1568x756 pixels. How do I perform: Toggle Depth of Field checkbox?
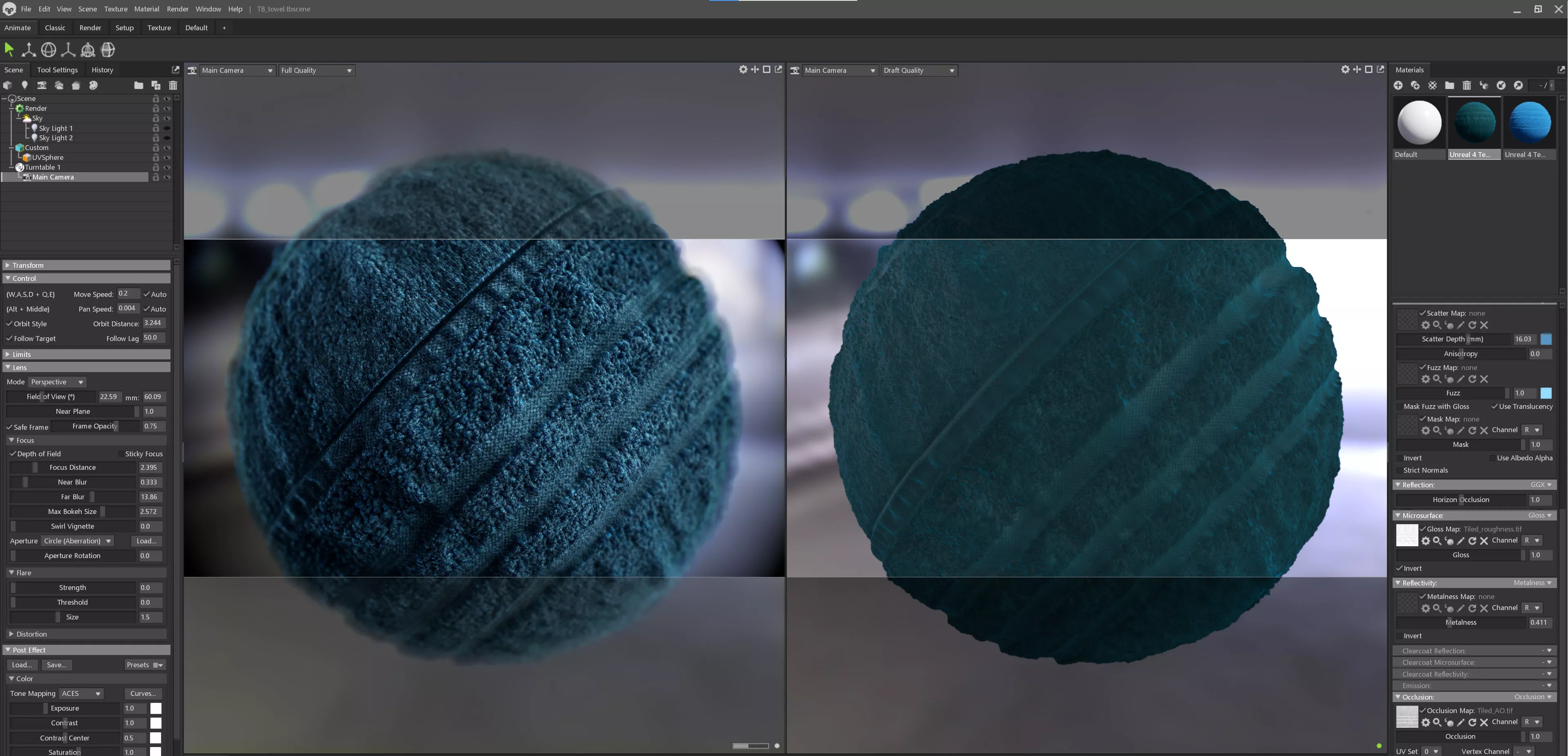tap(13, 453)
